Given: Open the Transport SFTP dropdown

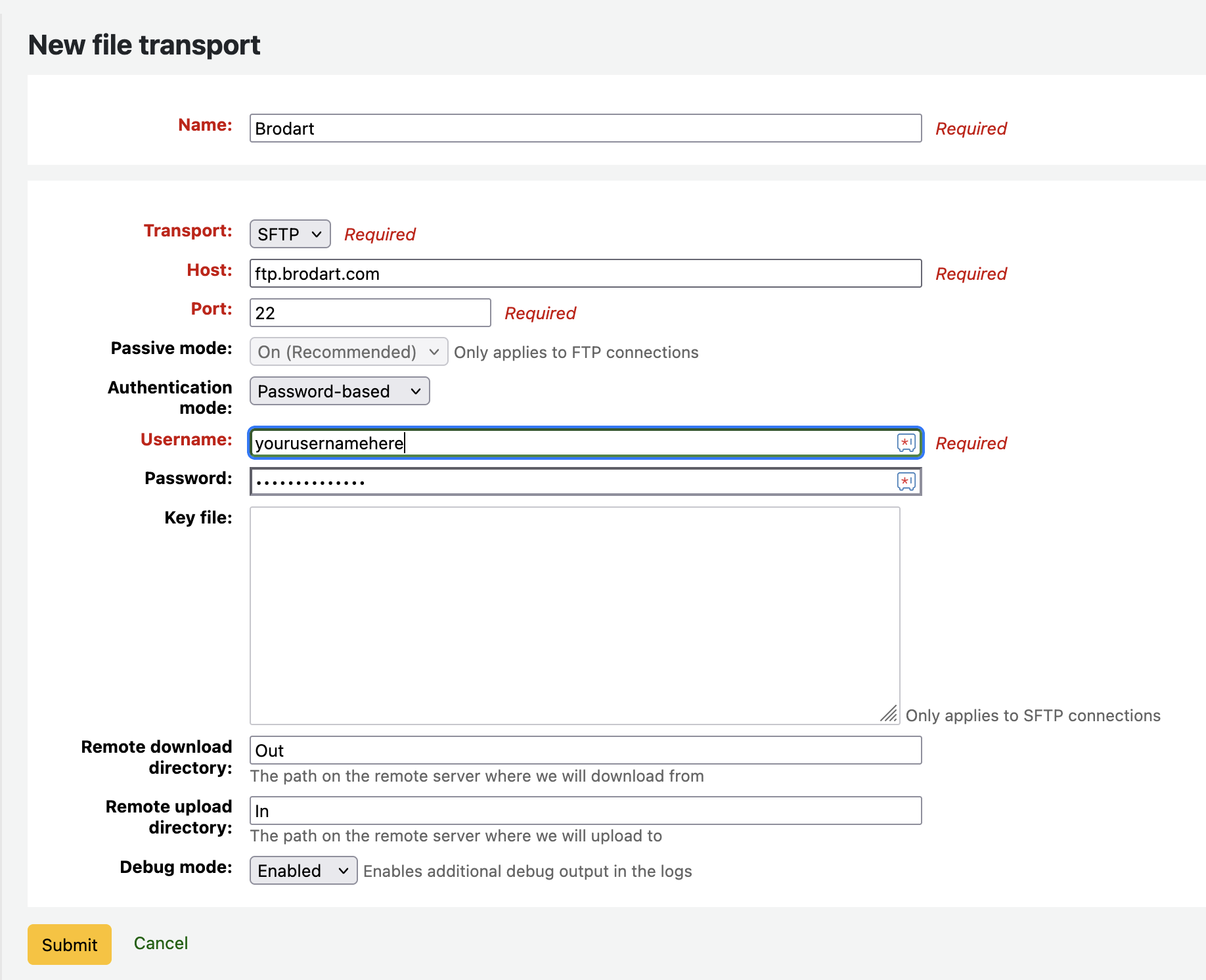Looking at the screenshot, I should tap(290, 234).
